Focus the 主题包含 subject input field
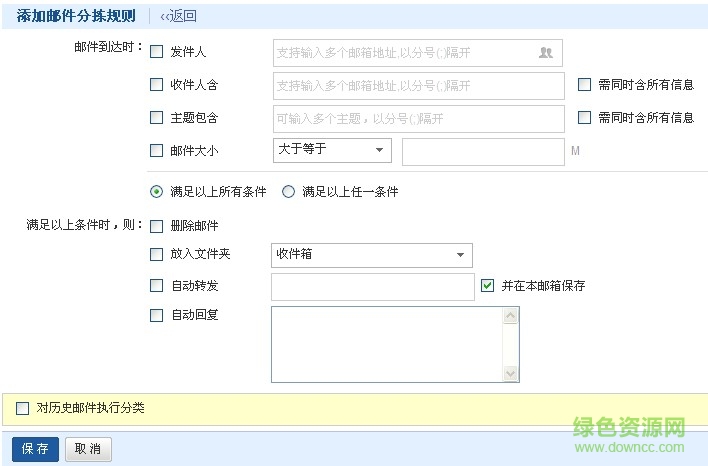 418,119
